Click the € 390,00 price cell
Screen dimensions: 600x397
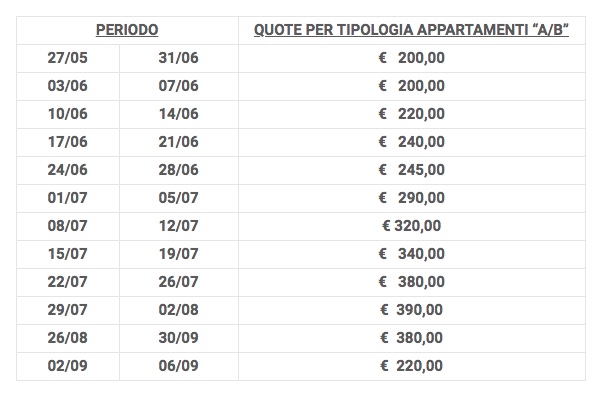411,310
